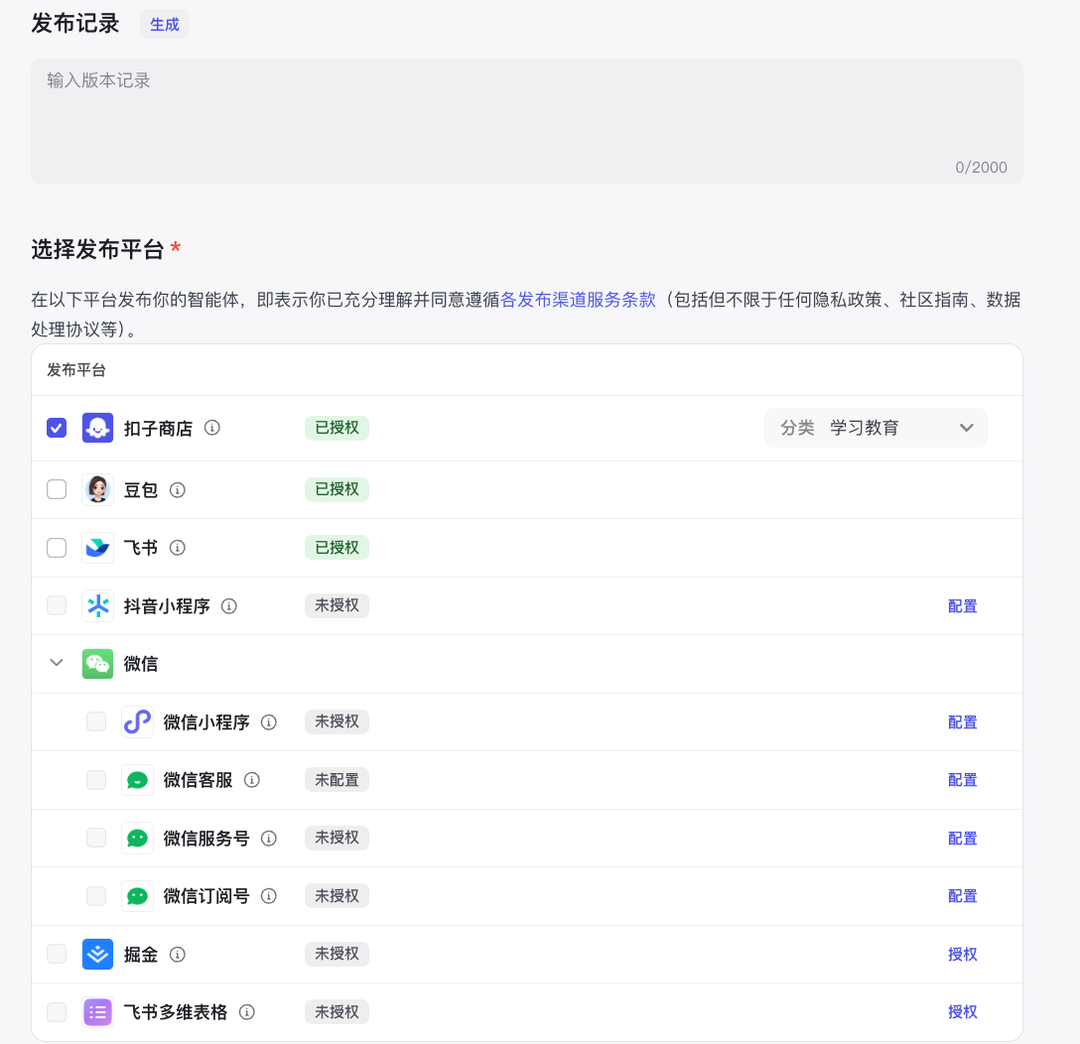The width and height of the screenshot is (1080, 1044).
Task: Click the 飞书 logo icon
Action: pos(98,547)
